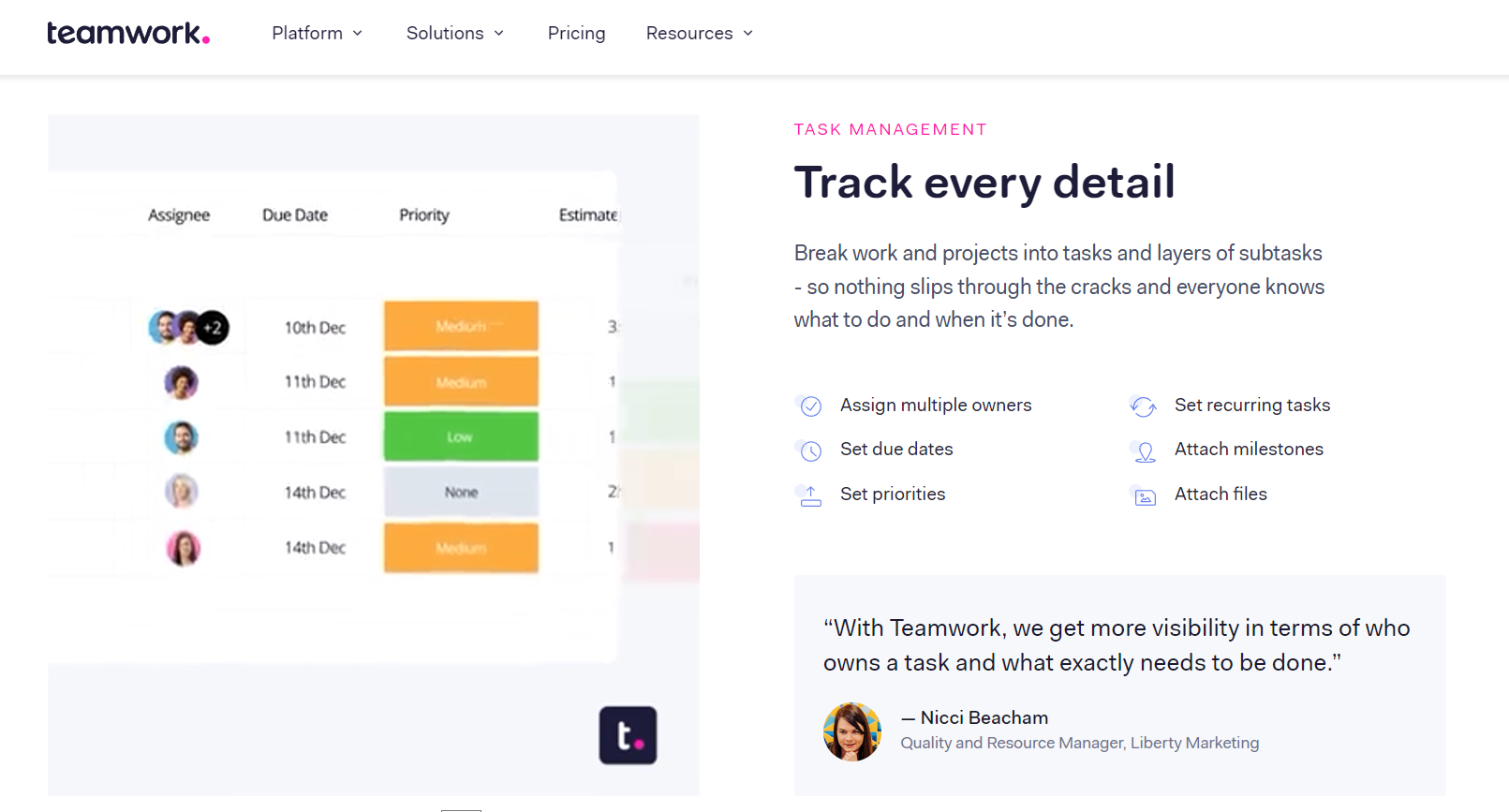Click Nicci Beacham's avatar photo
Screen dimensions: 1509x812
(x=852, y=731)
